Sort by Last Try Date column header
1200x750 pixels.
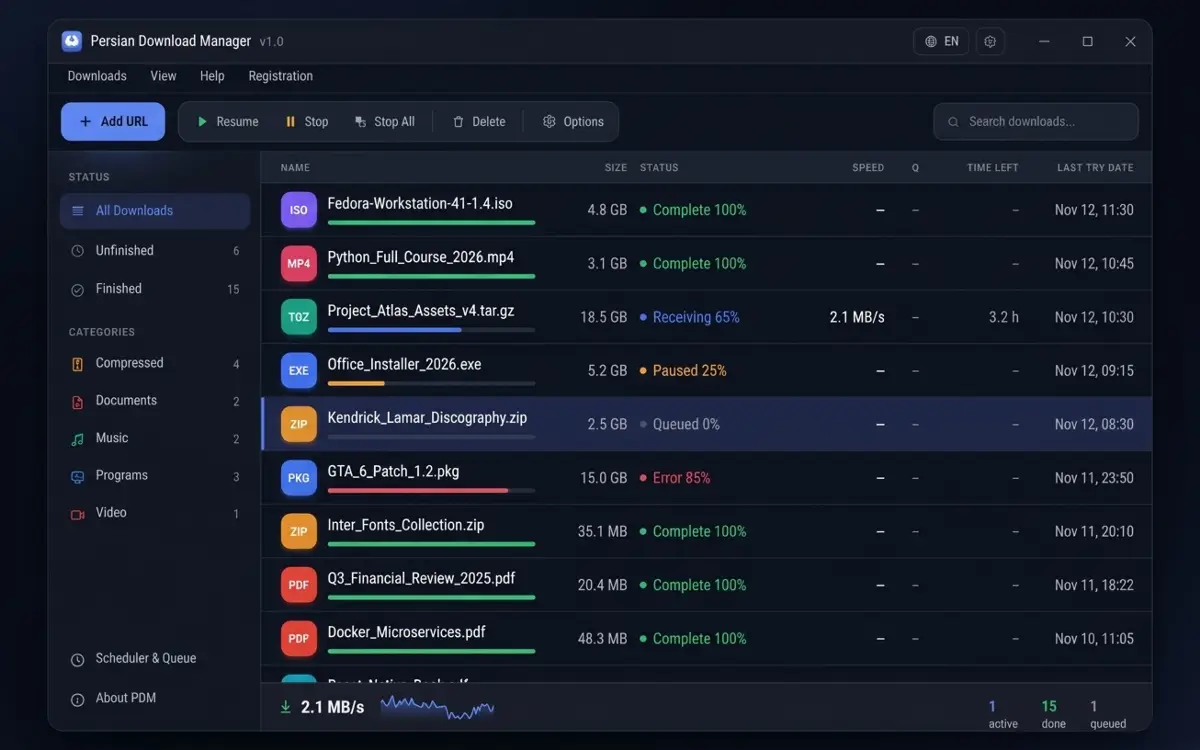coord(1095,168)
